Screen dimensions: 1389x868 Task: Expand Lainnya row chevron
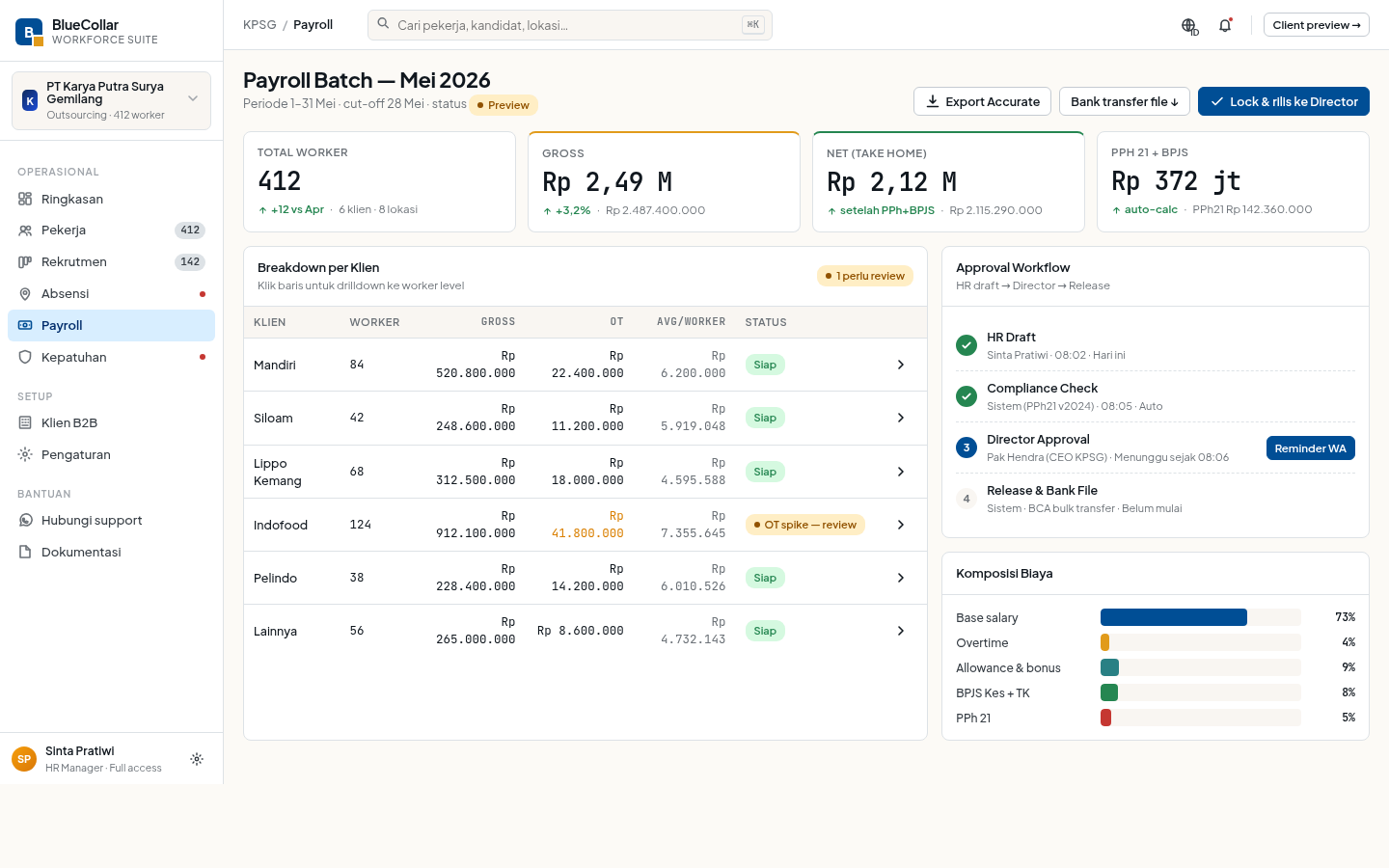901,631
